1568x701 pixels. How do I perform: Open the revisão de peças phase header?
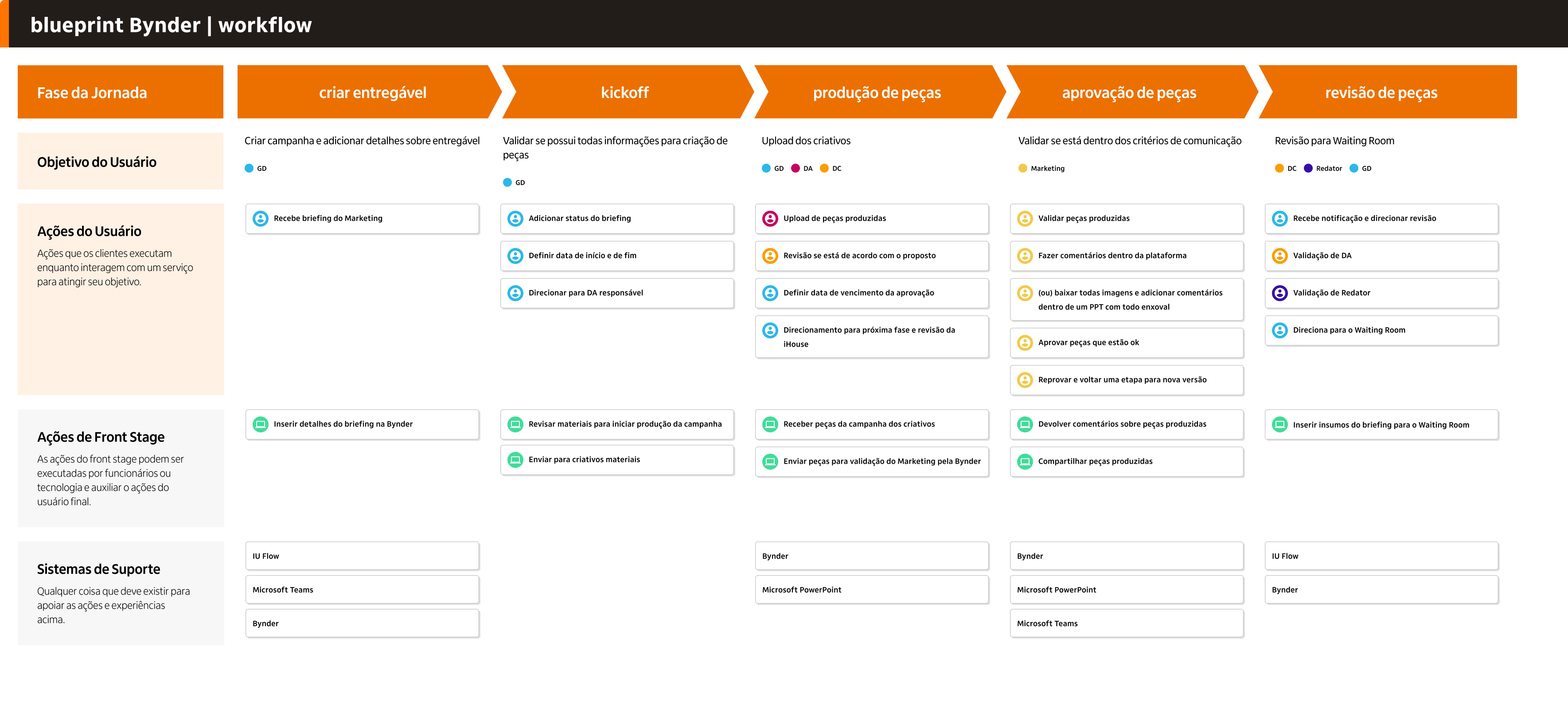pyautogui.click(x=1381, y=92)
